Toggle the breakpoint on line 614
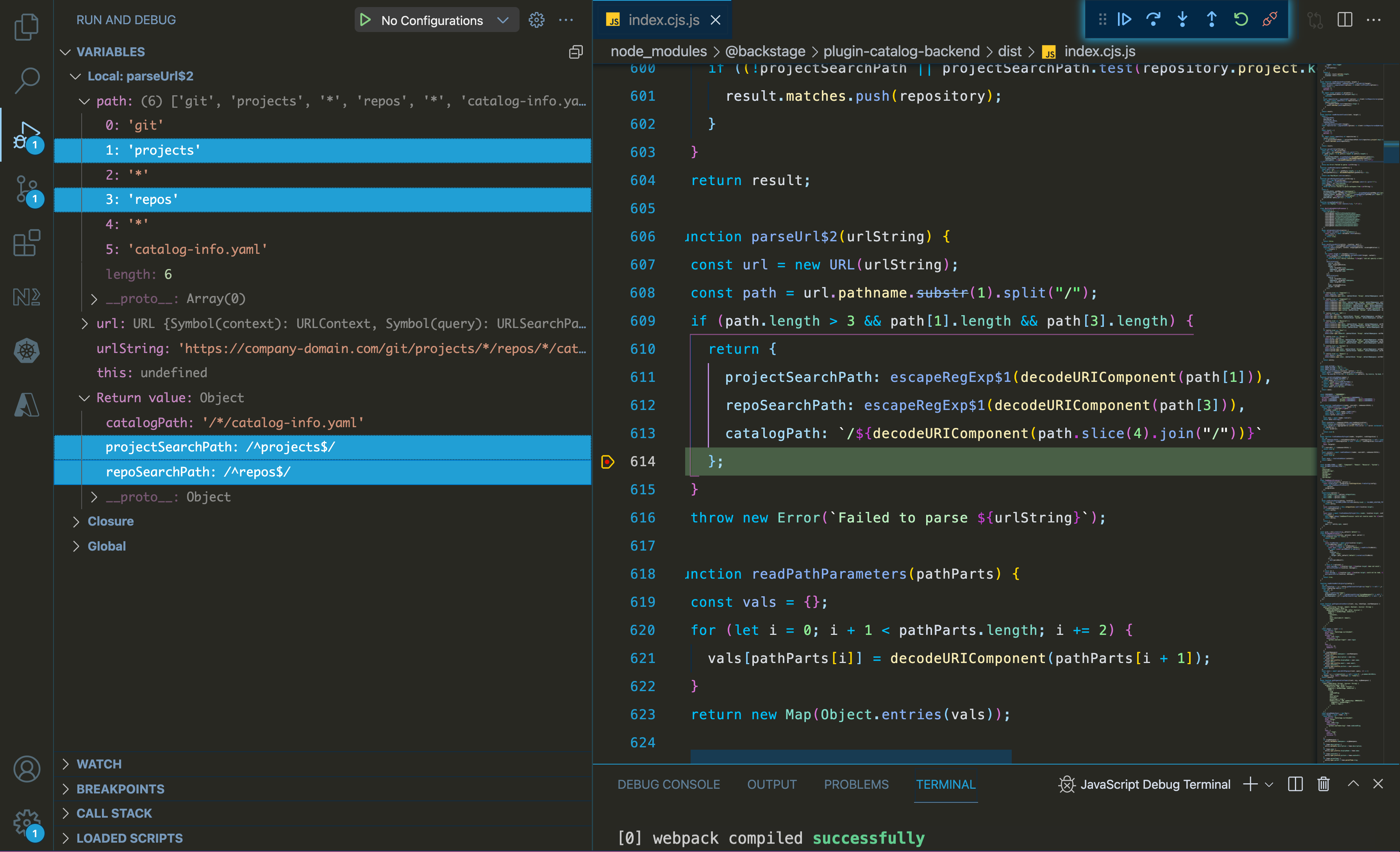 click(x=607, y=462)
